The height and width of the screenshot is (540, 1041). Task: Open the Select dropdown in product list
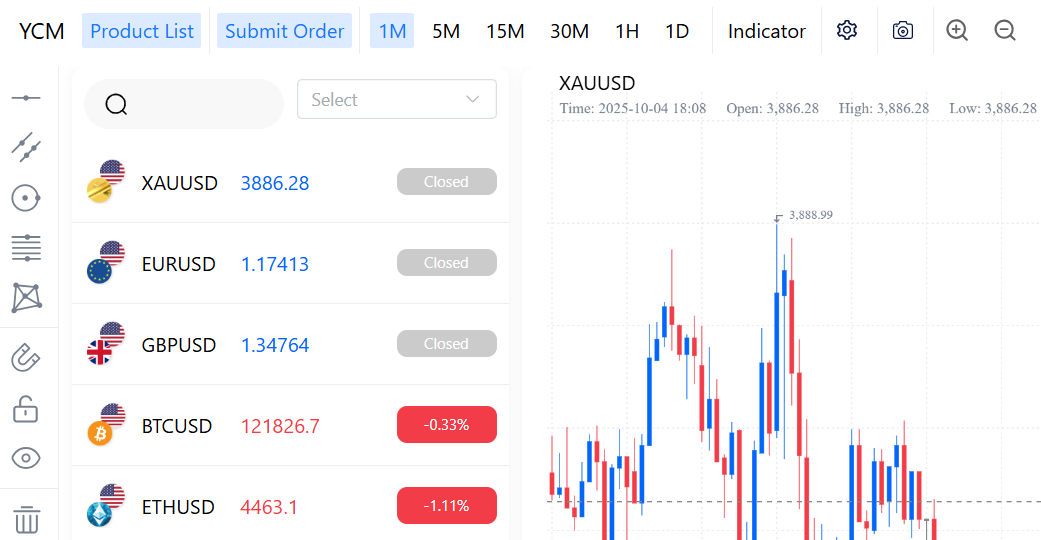[x=397, y=100]
